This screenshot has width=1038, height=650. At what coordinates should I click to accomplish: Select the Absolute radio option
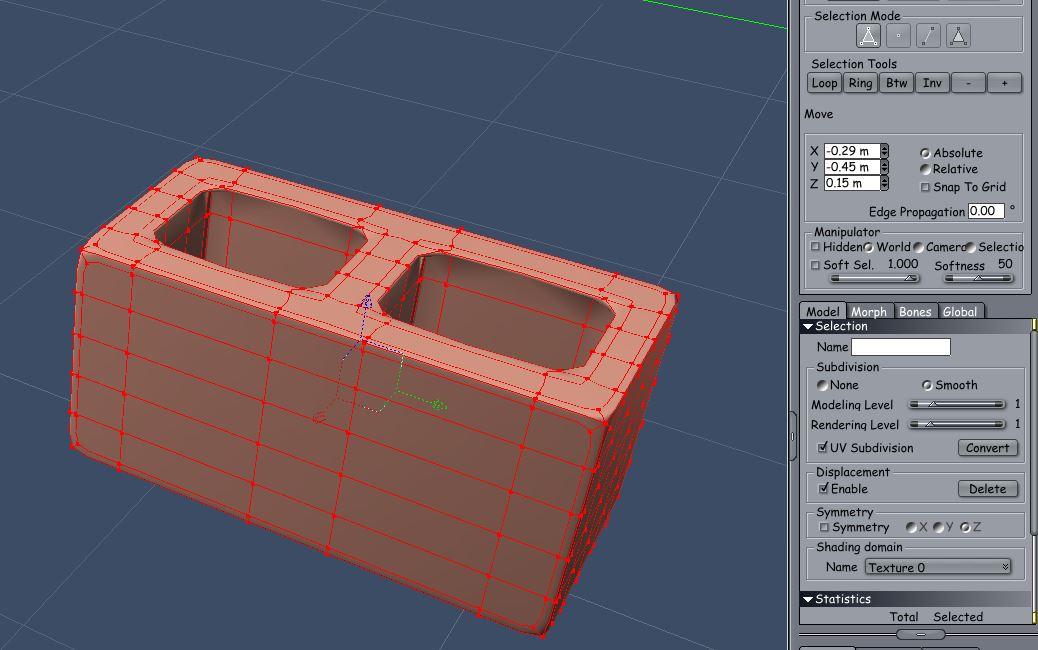pos(925,153)
